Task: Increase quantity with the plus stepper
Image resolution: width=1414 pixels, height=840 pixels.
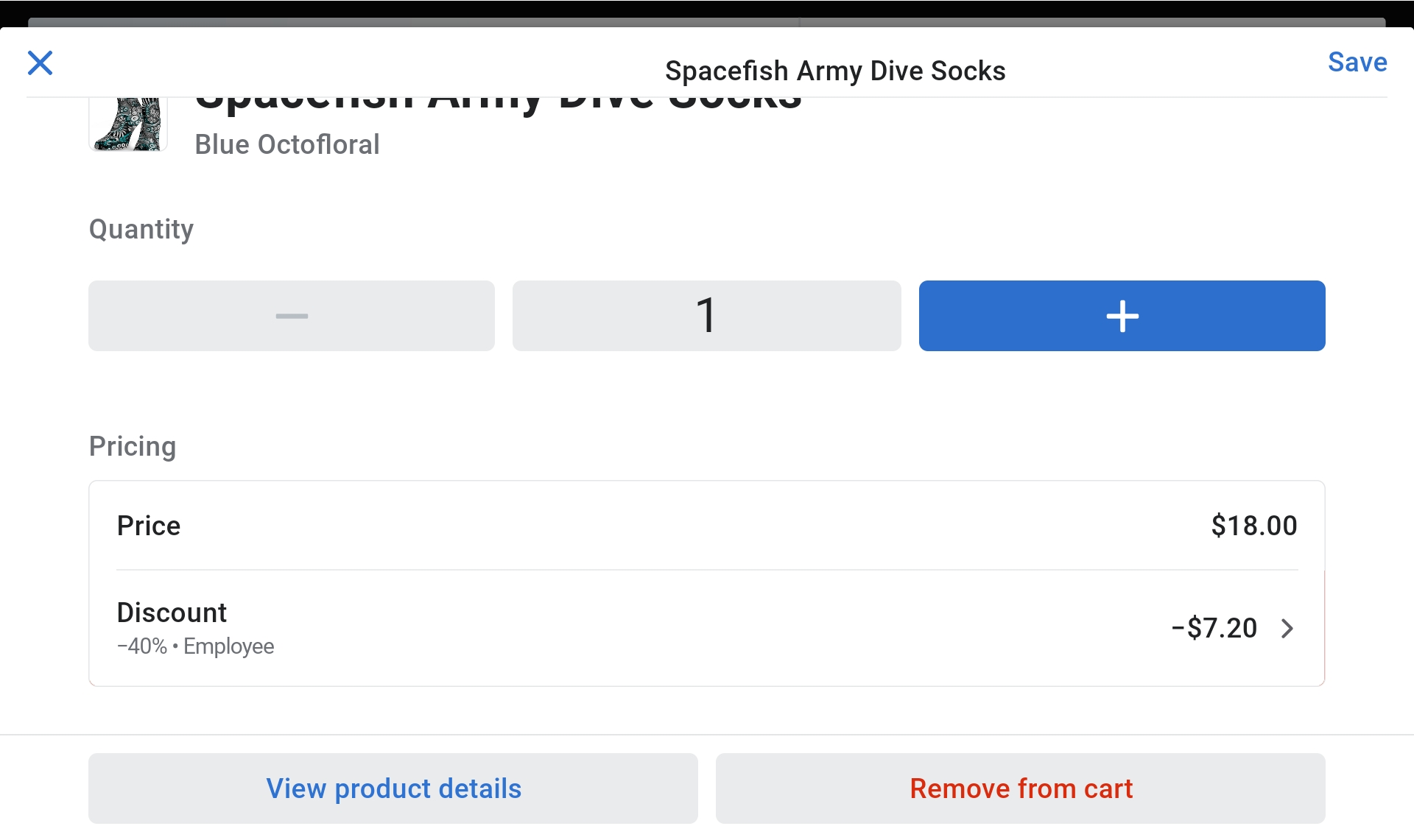Action: (x=1121, y=315)
